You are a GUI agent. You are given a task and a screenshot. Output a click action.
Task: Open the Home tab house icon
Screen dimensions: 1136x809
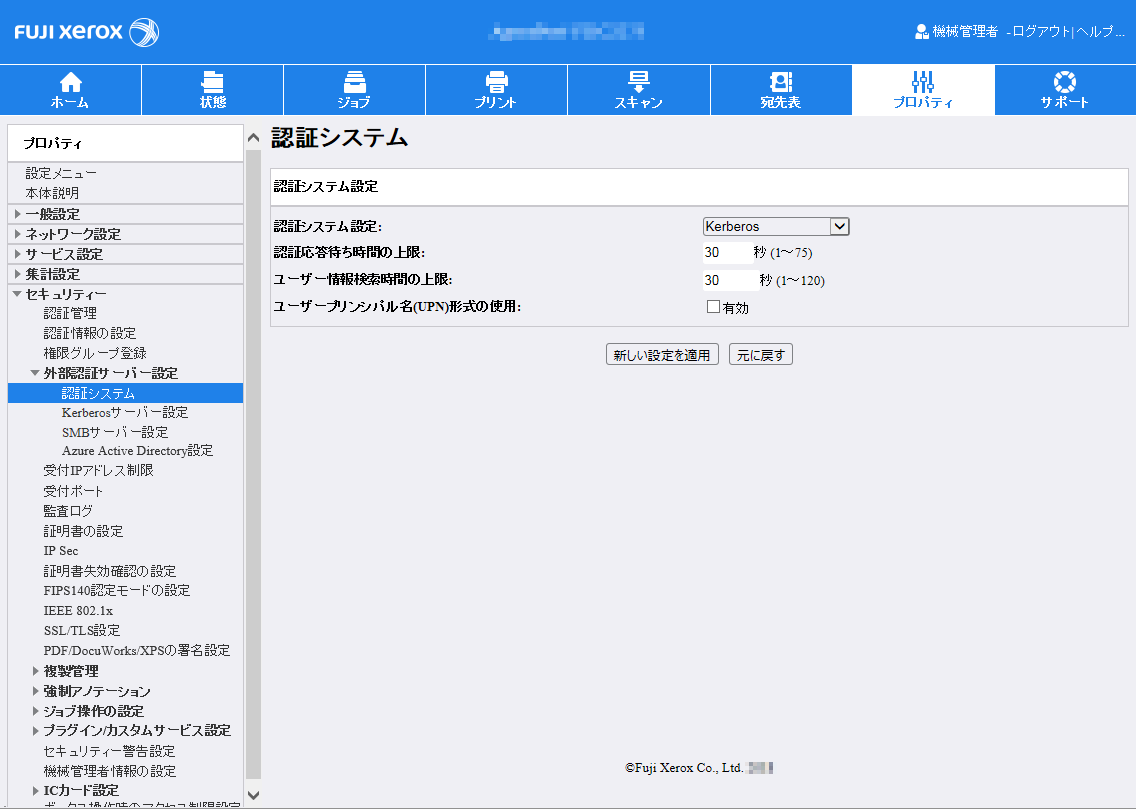[x=70, y=81]
